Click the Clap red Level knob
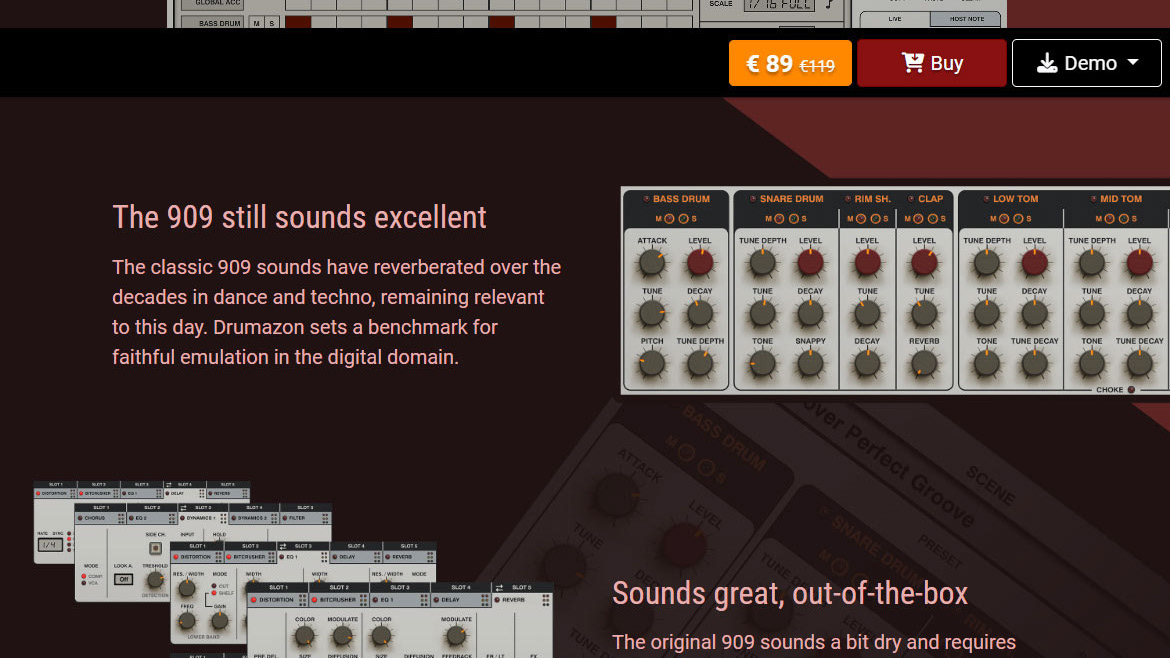 (x=924, y=263)
